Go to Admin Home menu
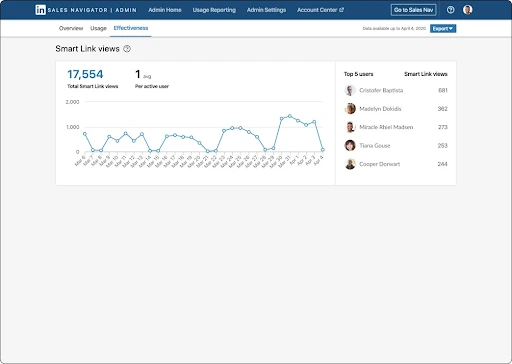The image size is (512, 364). click(x=165, y=10)
